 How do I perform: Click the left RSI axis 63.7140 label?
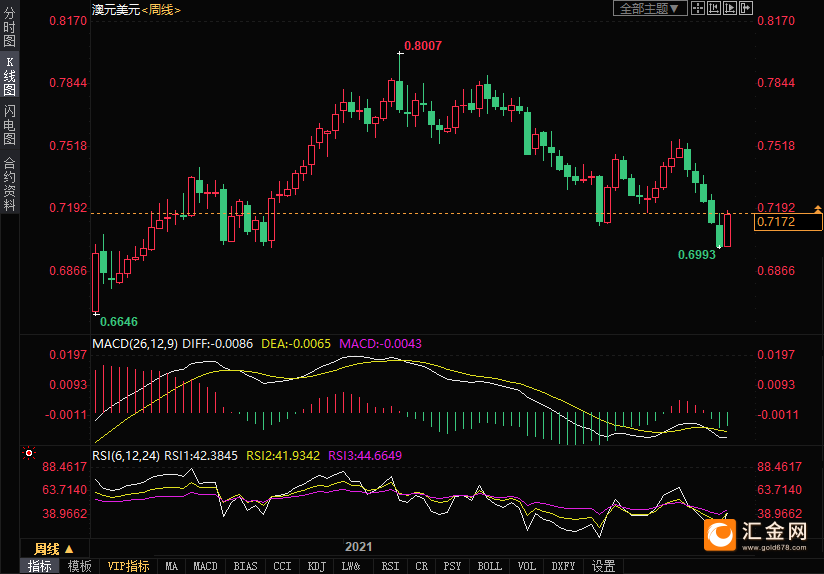65,490
